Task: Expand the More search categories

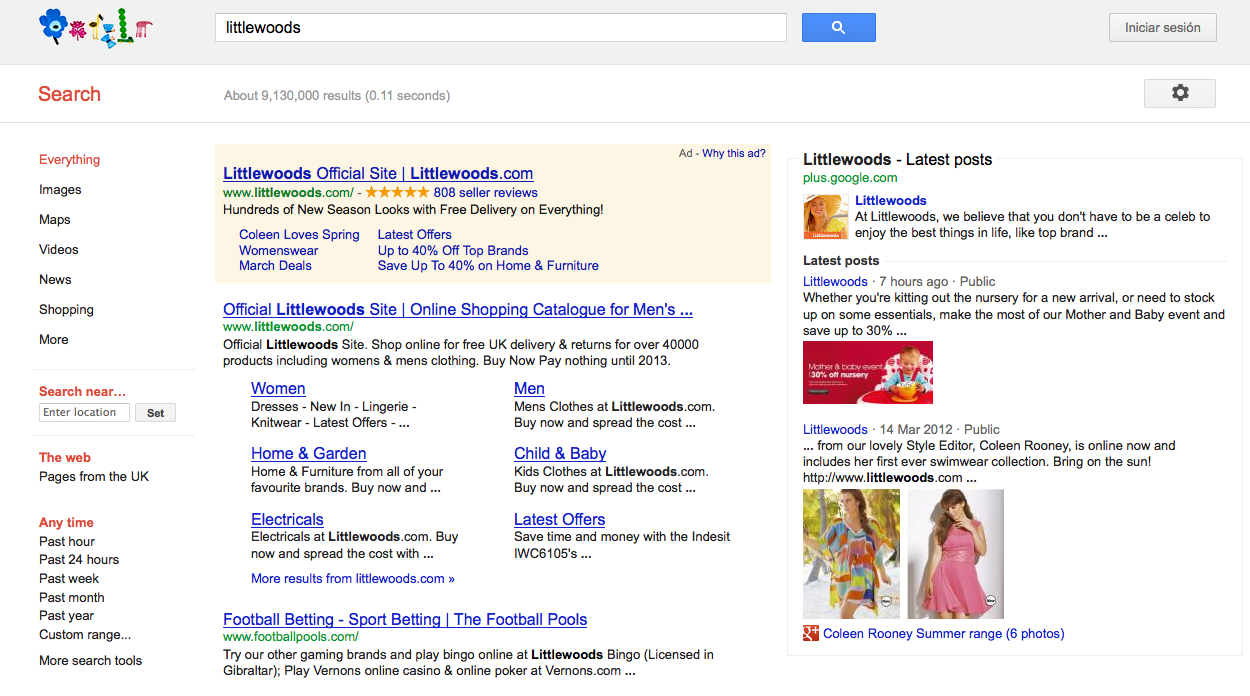Action: pyautogui.click(x=54, y=339)
